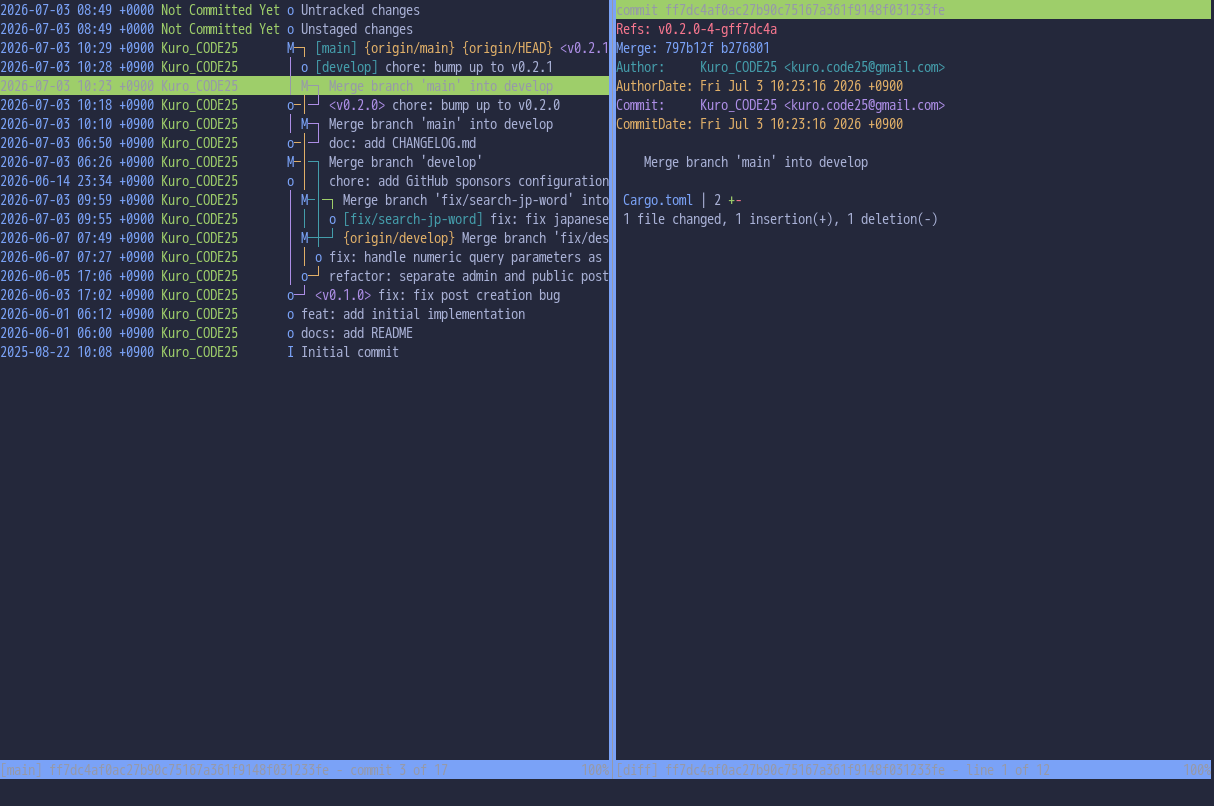Select 'chore: add GitHub sponsors configuration' commit

(x=304, y=181)
